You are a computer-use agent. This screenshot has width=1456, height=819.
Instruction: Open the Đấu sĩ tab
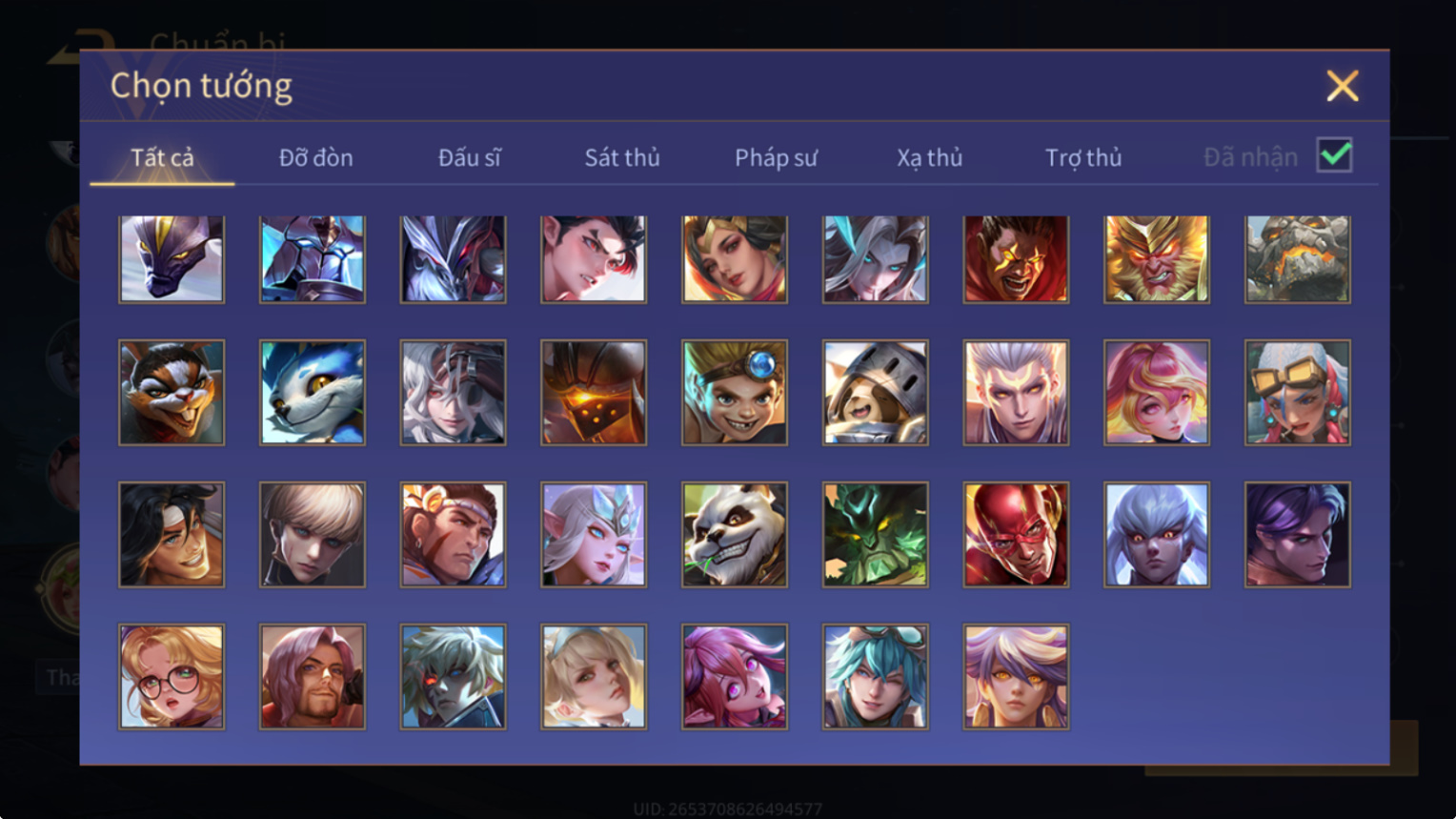coord(469,157)
